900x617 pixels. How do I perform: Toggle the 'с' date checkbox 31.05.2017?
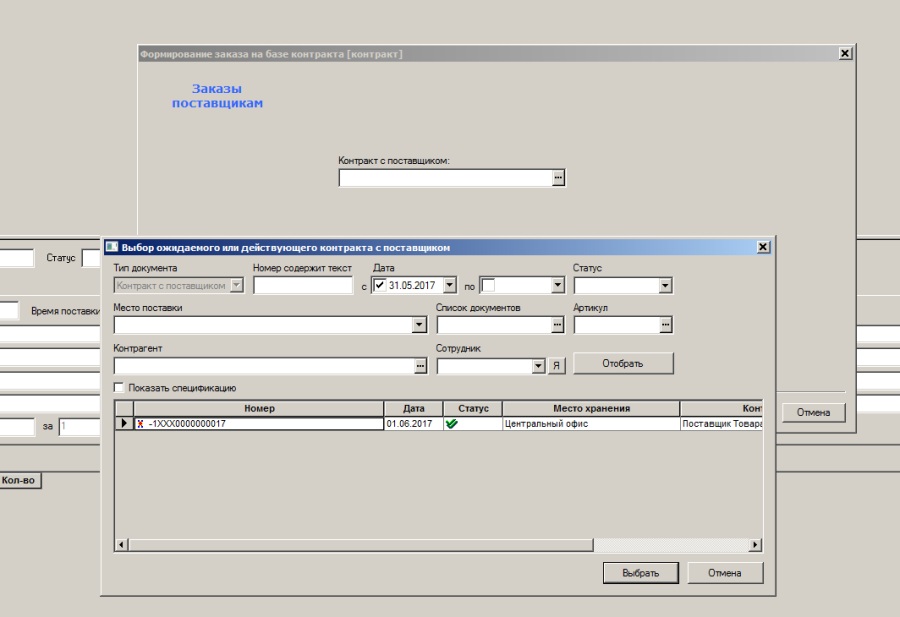coord(379,285)
